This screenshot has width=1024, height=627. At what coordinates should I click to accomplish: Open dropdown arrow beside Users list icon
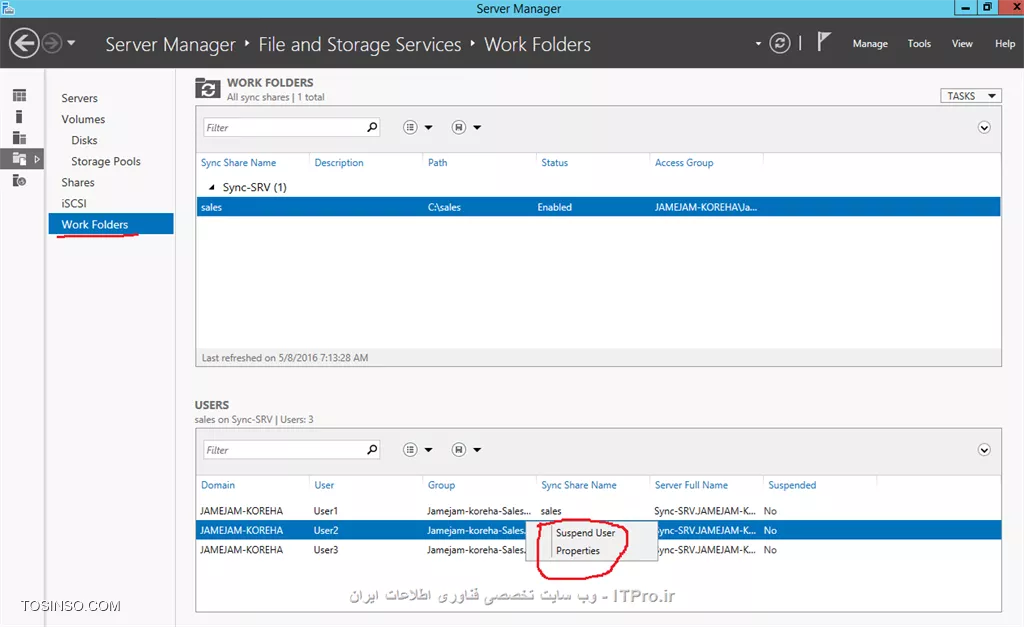coord(428,449)
